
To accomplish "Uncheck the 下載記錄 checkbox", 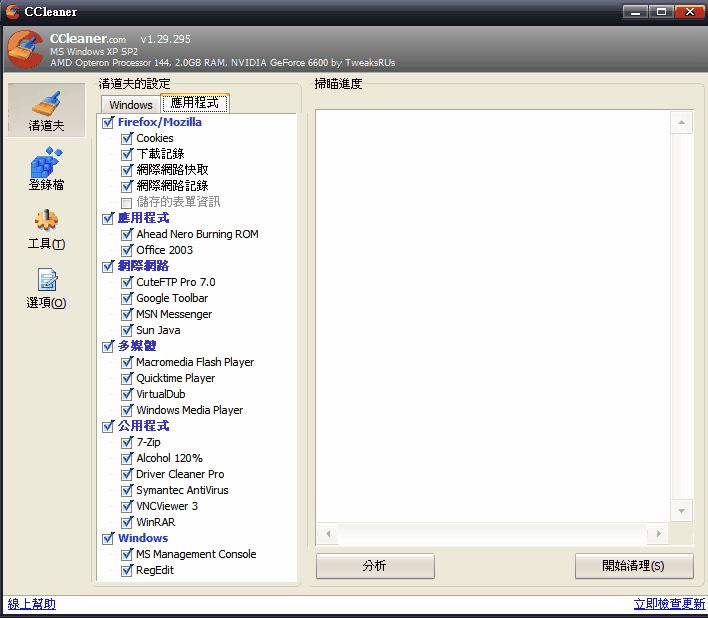I will pyautogui.click(x=127, y=154).
